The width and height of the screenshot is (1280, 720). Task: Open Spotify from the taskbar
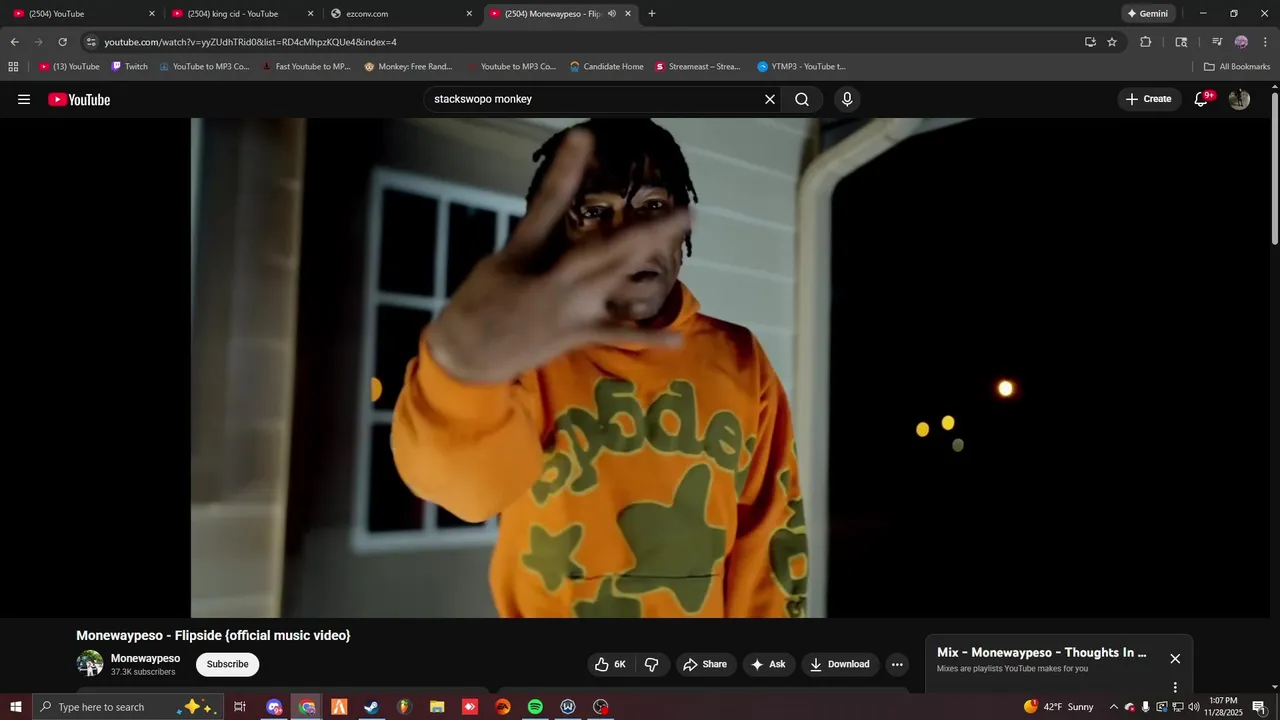(535, 707)
